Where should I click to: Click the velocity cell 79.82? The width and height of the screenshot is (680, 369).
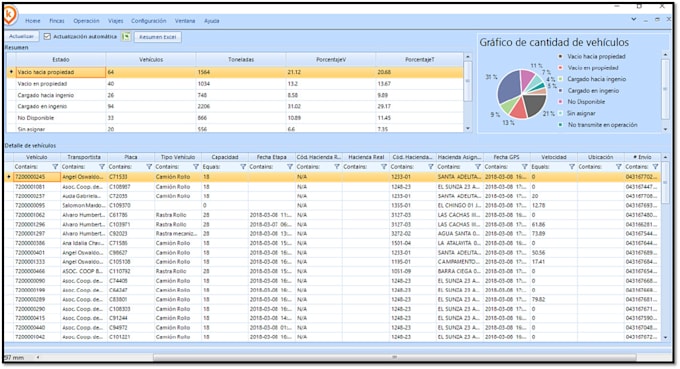click(554, 300)
